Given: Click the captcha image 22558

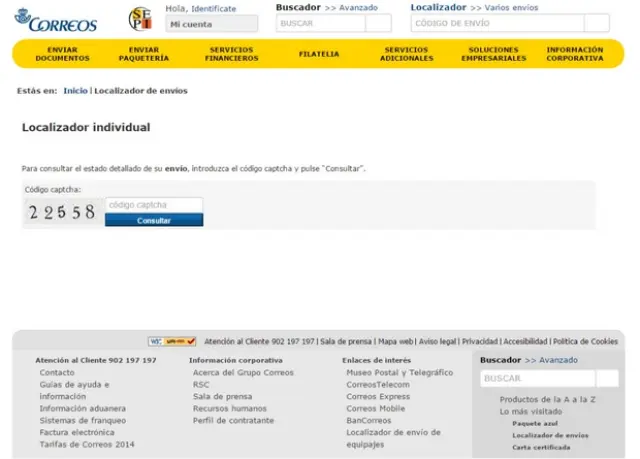Looking at the screenshot, I should click(62, 212).
